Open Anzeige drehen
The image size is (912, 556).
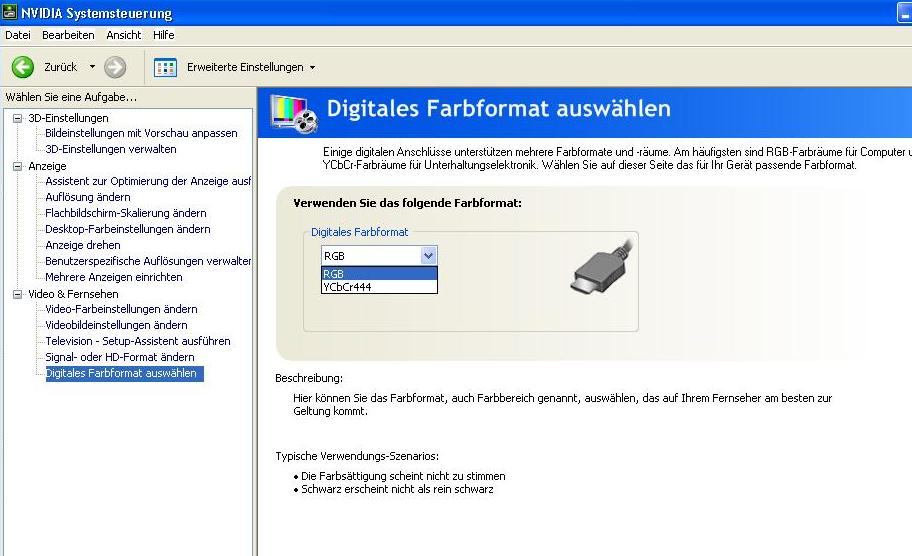83,245
